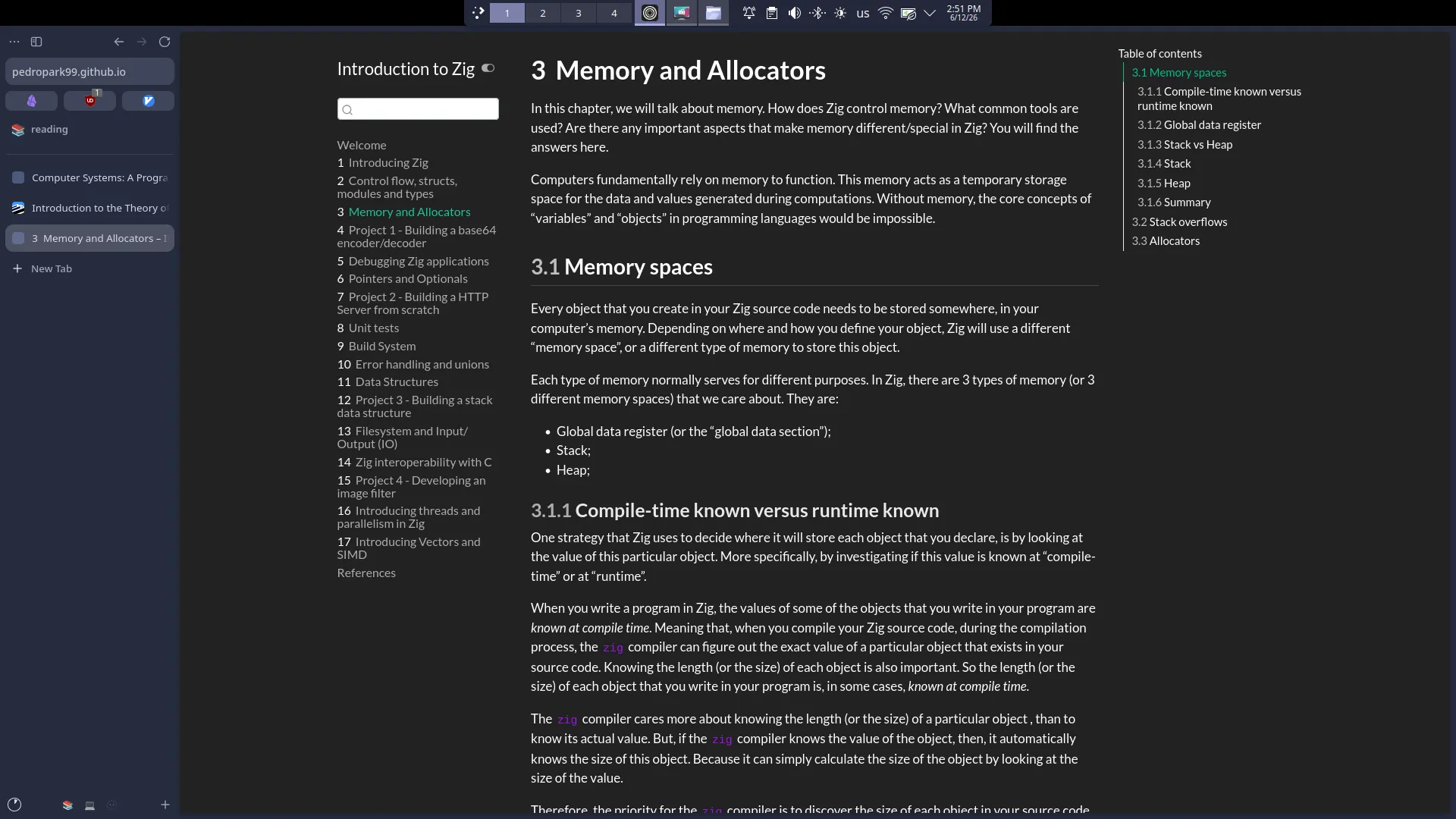Select the Computer Systems browser tab
Image resolution: width=1456 pixels, height=819 pixels.
pos(89,177)
